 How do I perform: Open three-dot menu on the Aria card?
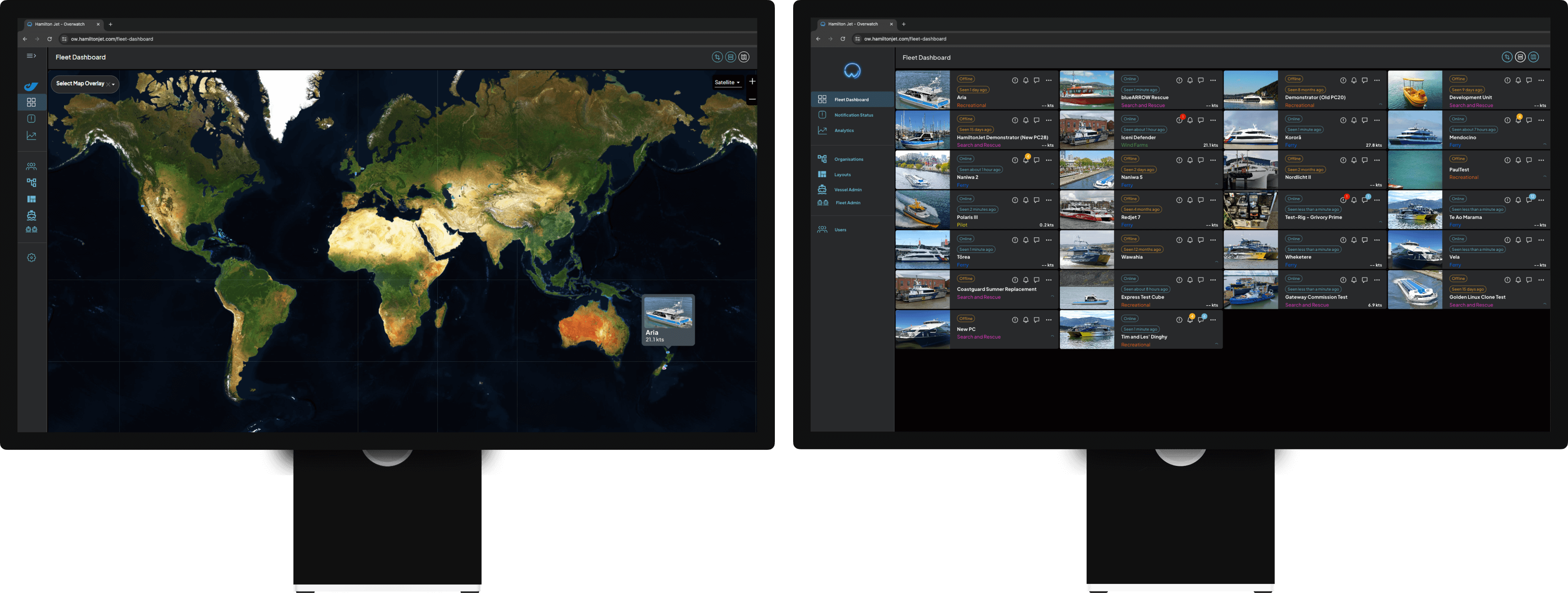1049,80
